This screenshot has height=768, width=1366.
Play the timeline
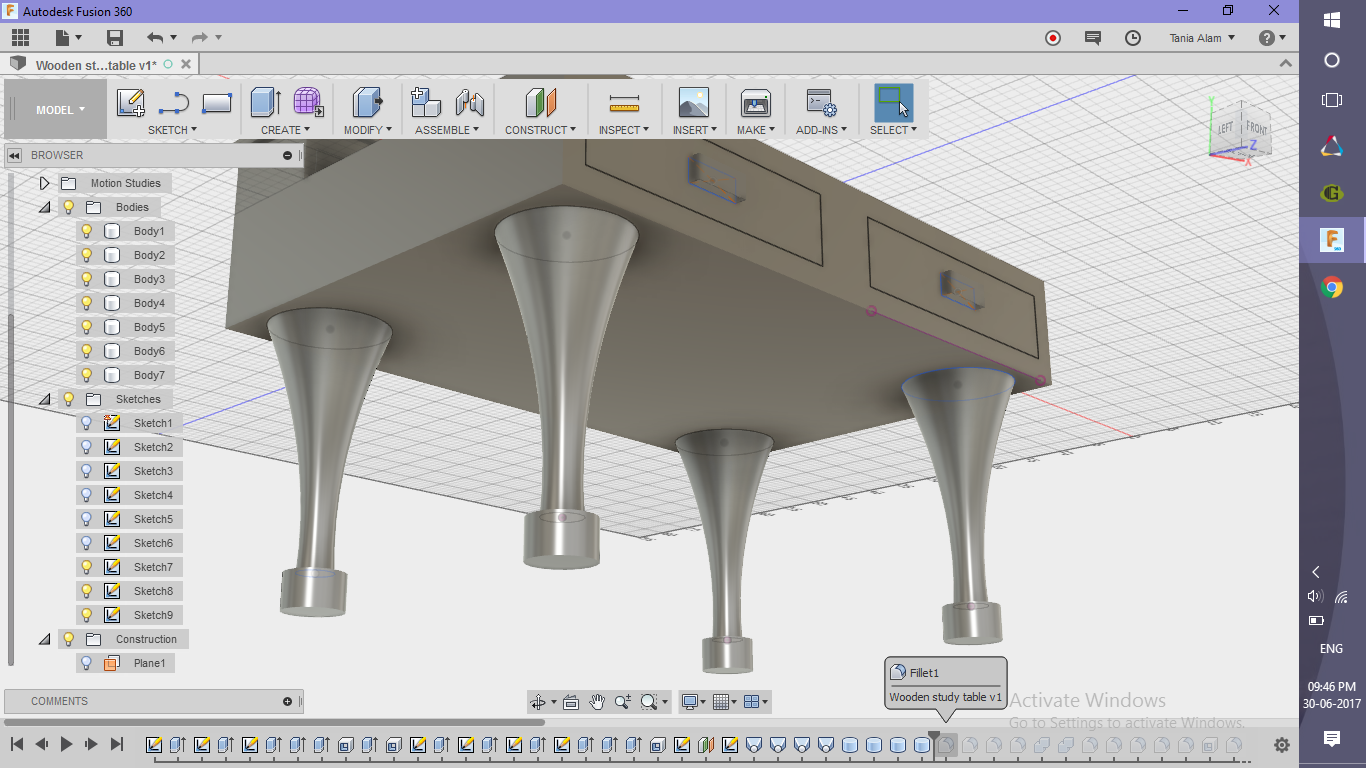67,744
